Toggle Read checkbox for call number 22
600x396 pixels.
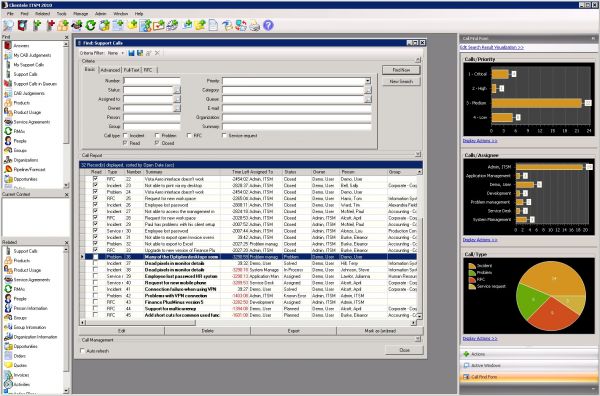pos(95,179)
